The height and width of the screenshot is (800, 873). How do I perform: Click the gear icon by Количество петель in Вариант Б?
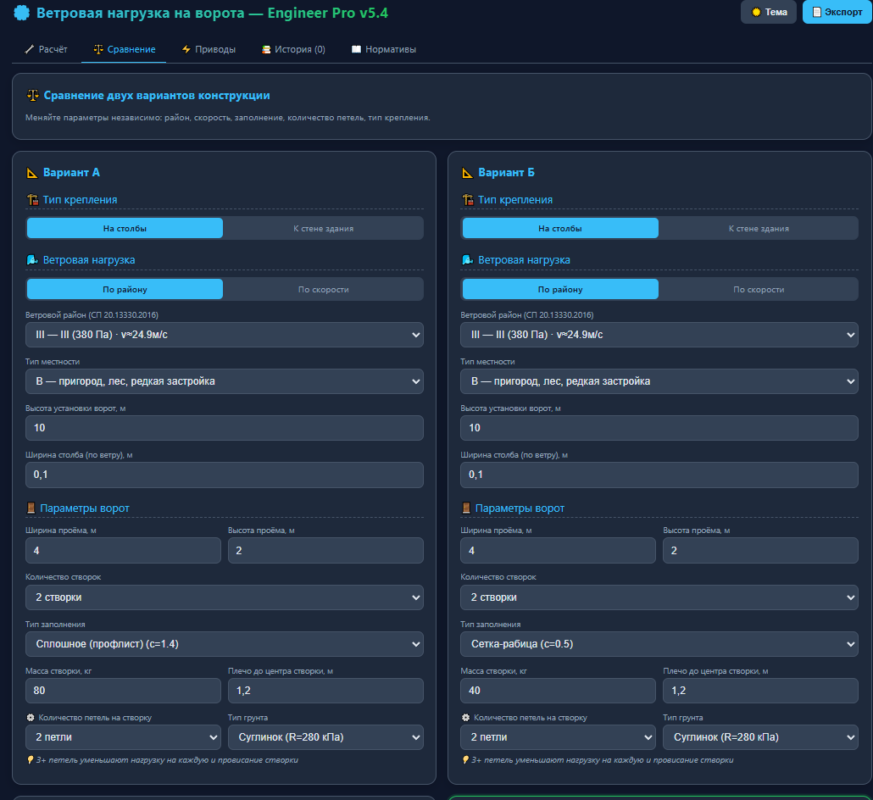466,718
